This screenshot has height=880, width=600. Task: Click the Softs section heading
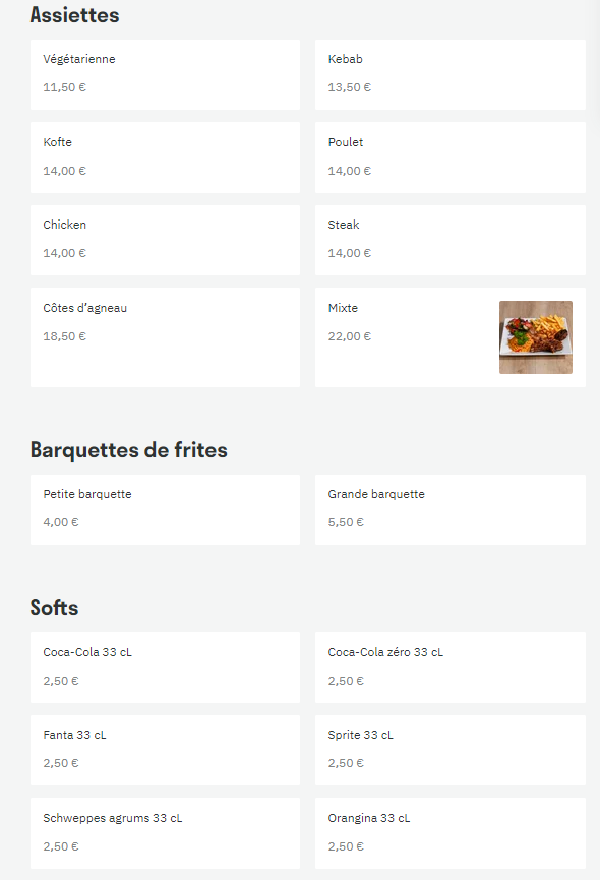[54, 608]
